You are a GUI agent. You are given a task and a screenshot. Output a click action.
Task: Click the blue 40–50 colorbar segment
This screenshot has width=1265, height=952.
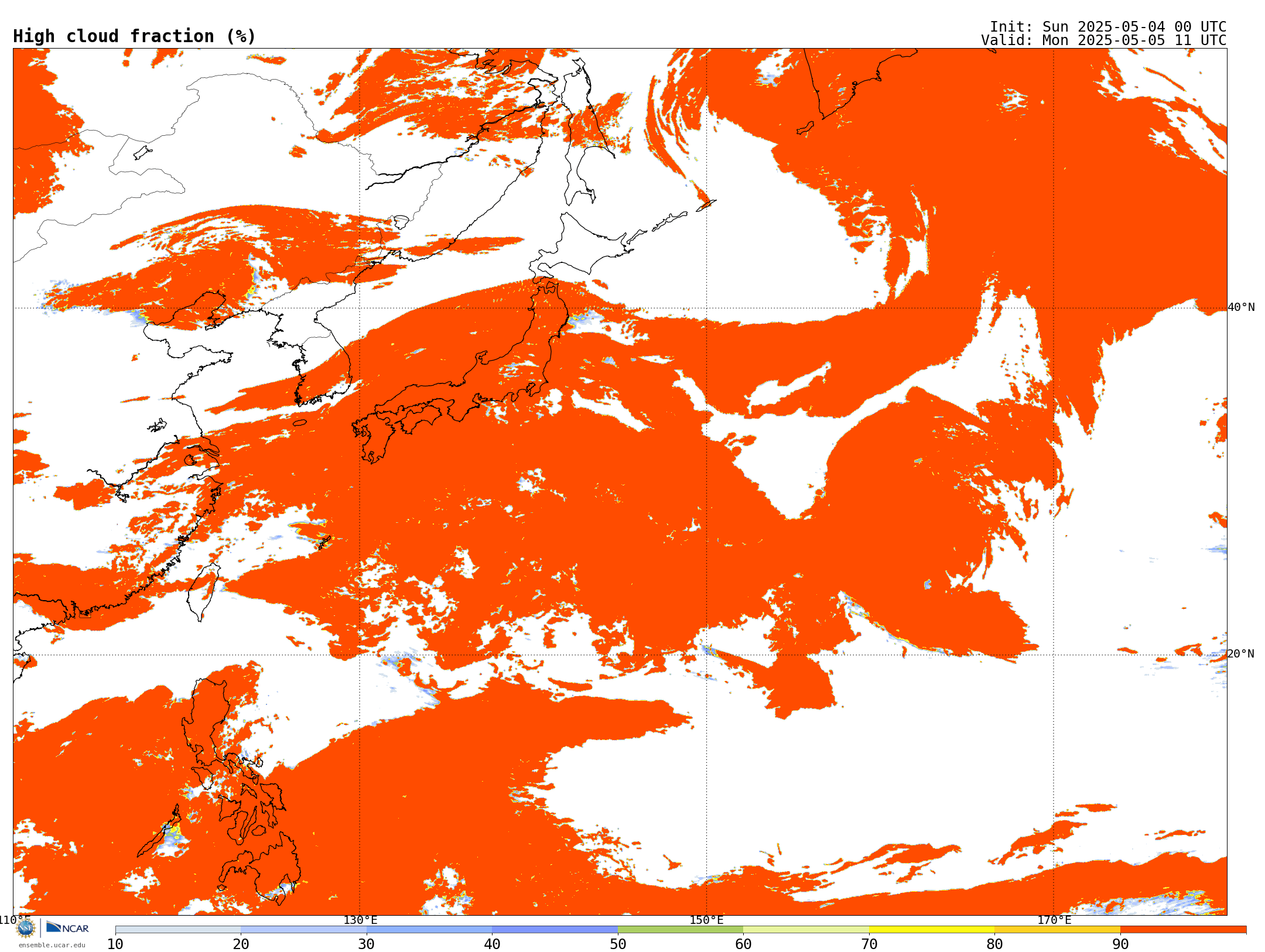555,930
